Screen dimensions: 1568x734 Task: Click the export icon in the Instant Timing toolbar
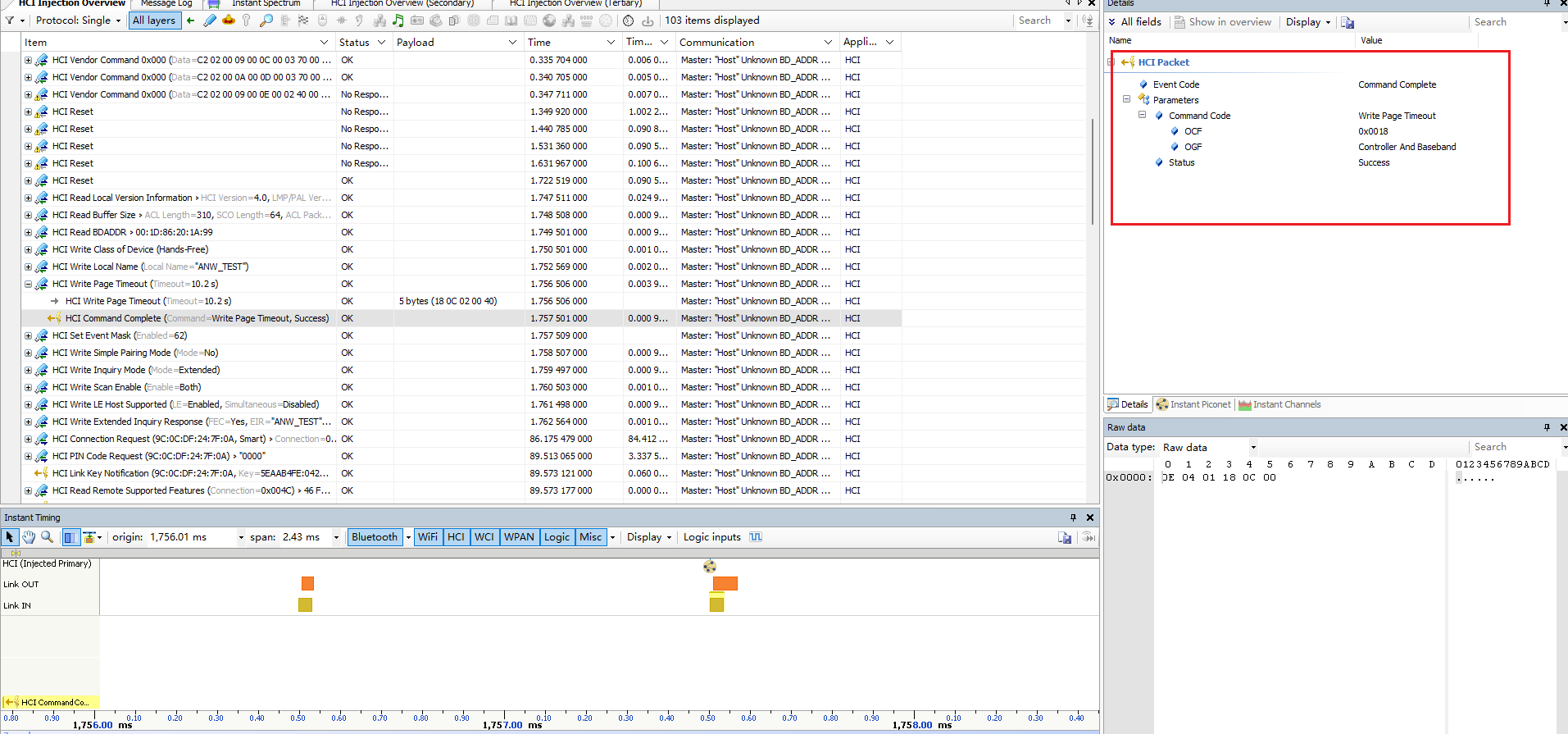coord(1065,537)
